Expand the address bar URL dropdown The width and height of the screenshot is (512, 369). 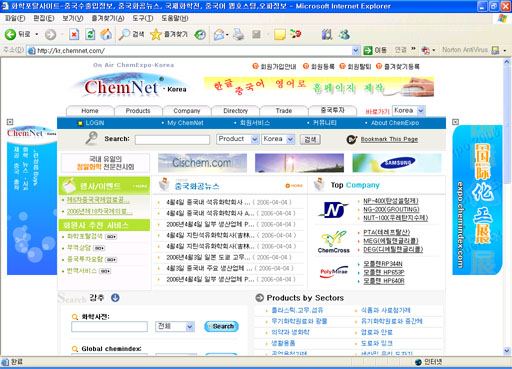pyautogui.click(x=356, y=50)
